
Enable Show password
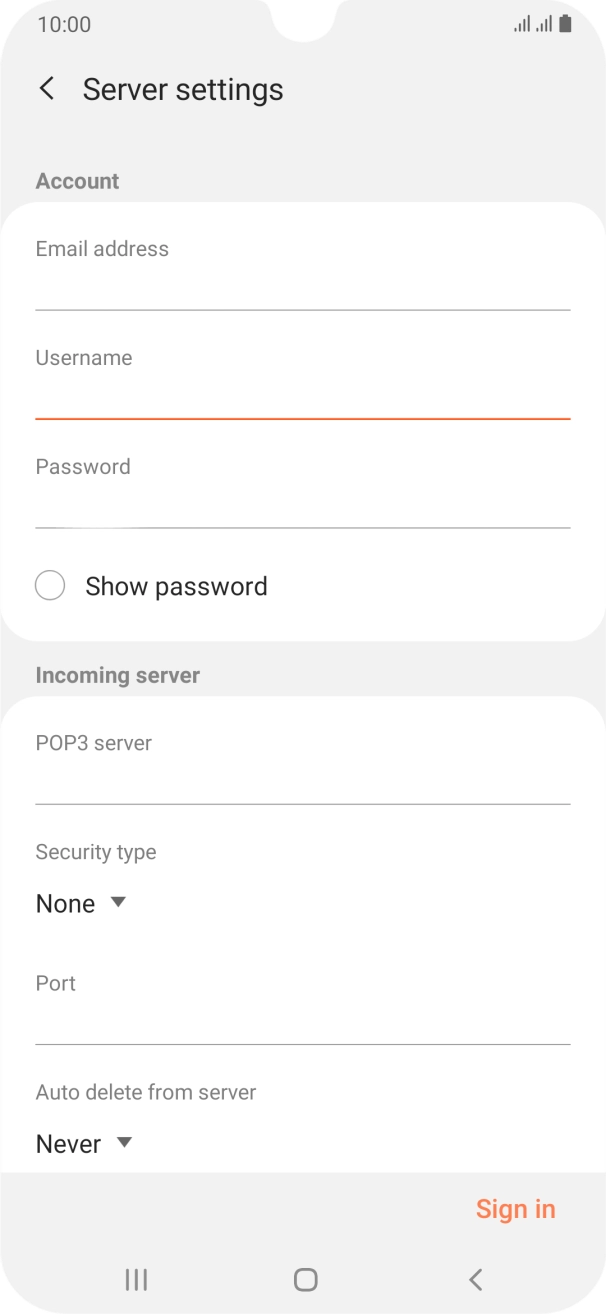coord(176,586)
